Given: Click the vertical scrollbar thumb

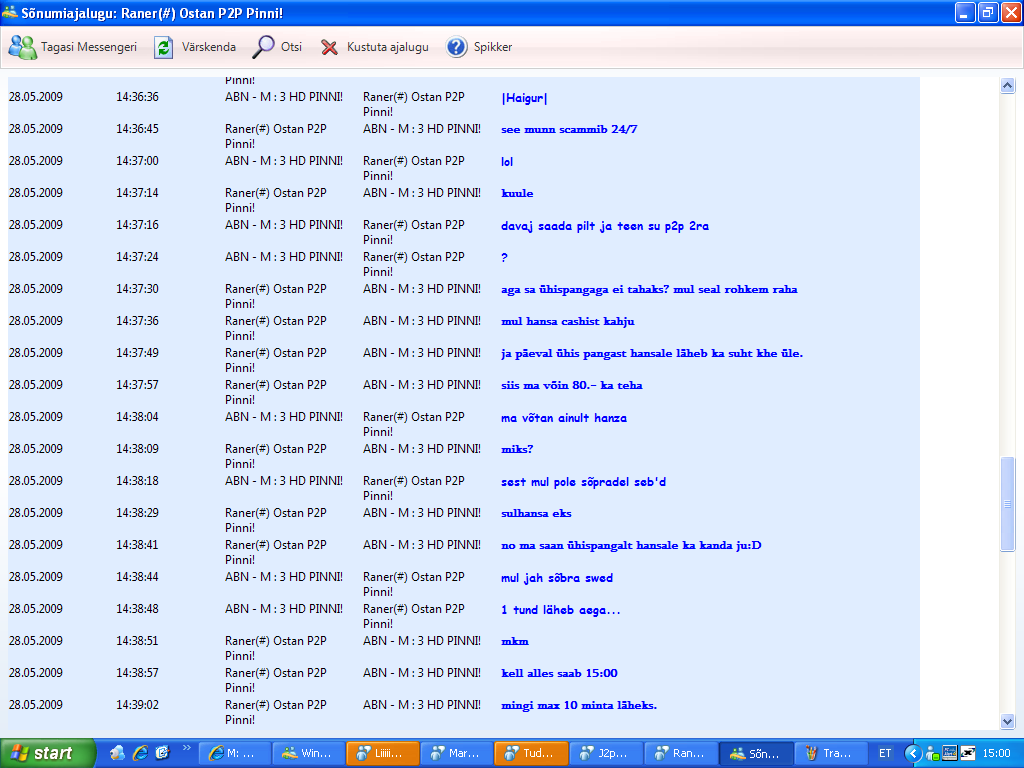Looking at the screenshot, I should 1007,504.
